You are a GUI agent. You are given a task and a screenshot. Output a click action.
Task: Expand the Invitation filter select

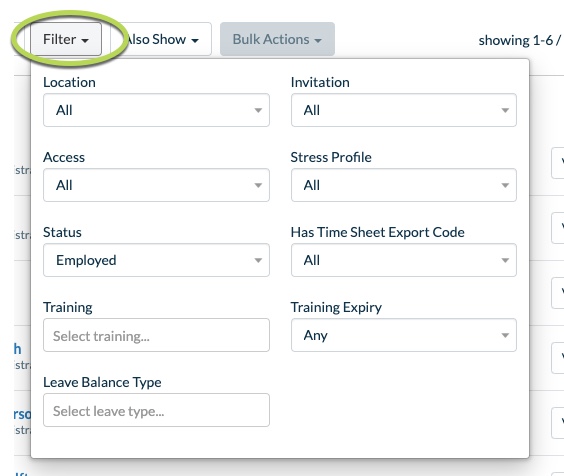404,110
